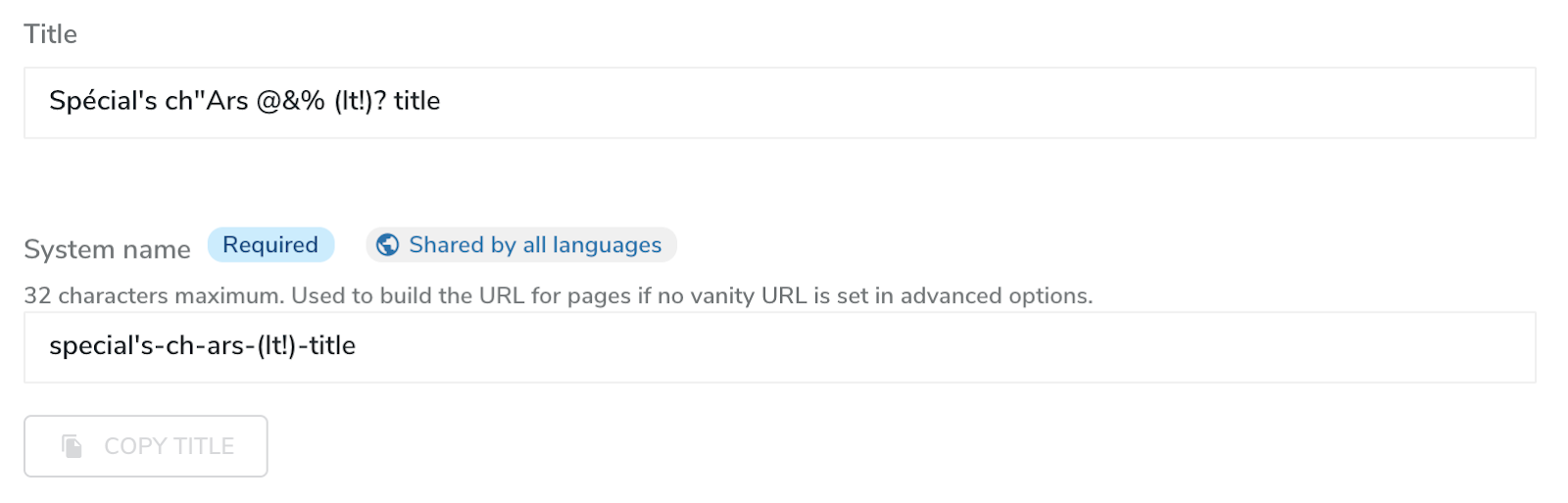The image size is (1568, 503).
Task: Click the globe icon in the languages badge
Action: point(388,245)
